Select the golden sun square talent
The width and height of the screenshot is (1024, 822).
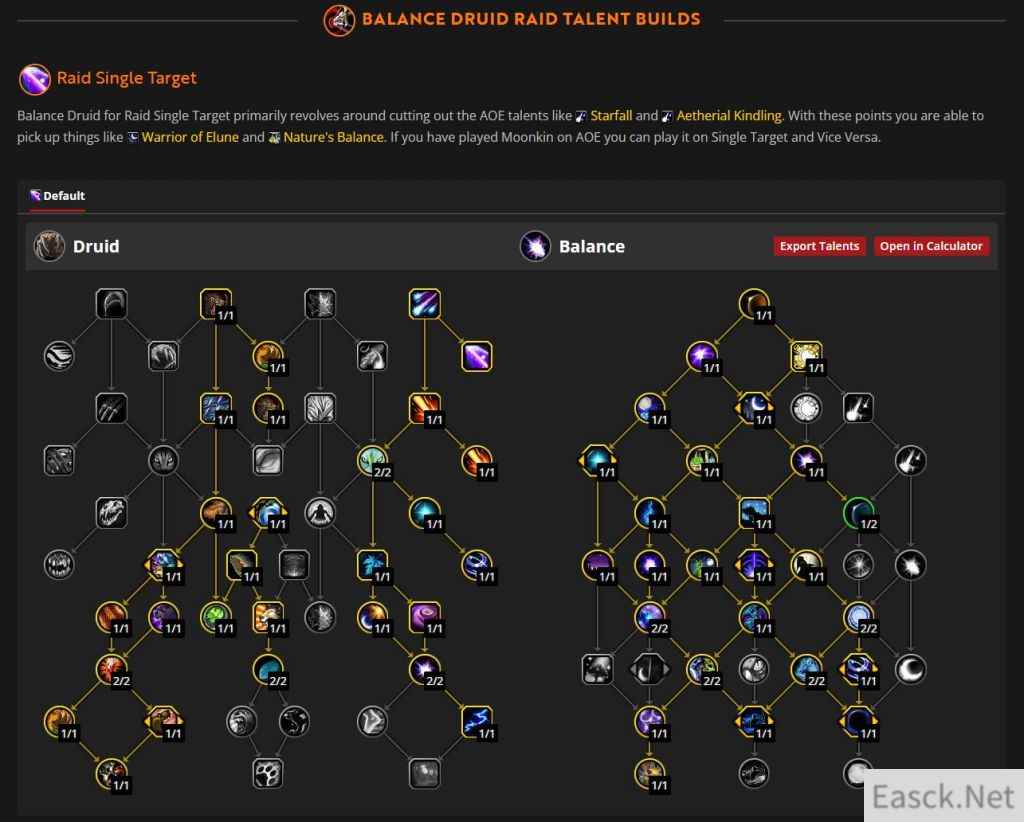coord(806,356)
